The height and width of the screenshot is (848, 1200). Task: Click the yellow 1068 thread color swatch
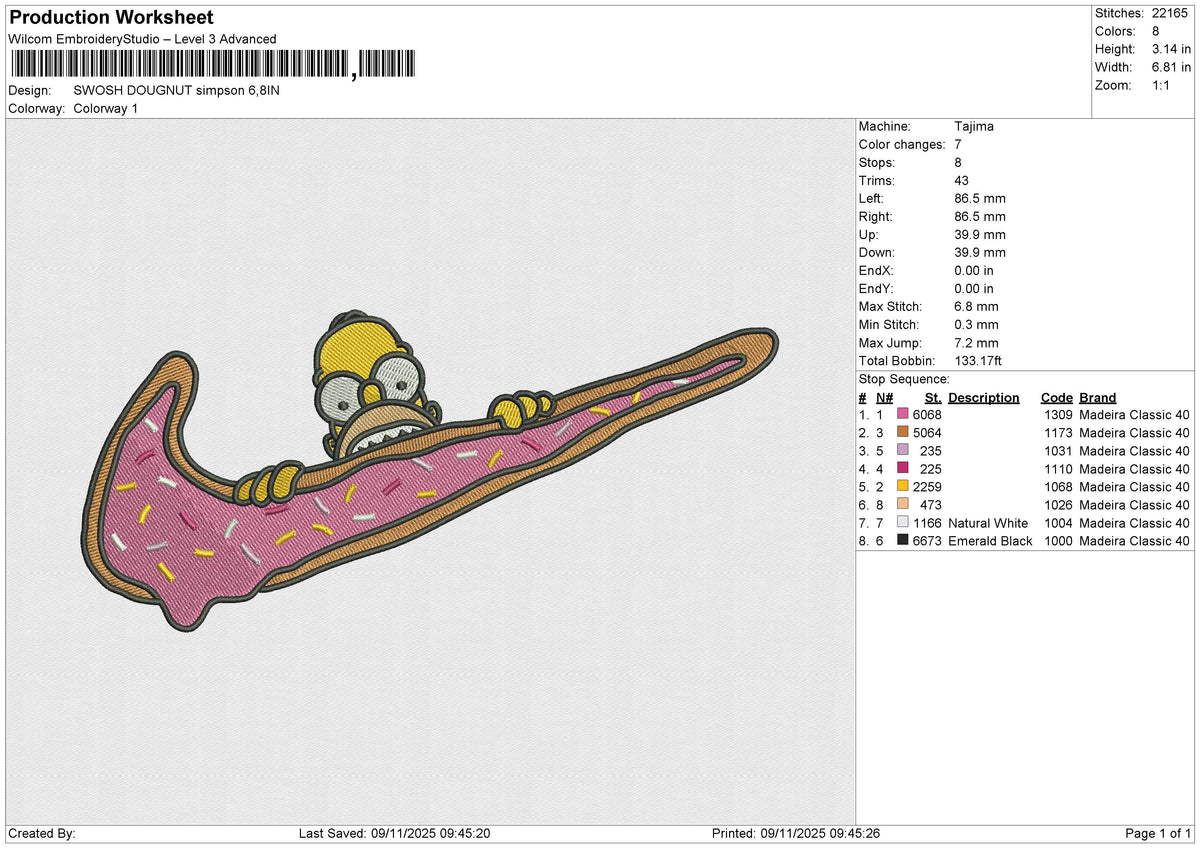tap(903, 486)
